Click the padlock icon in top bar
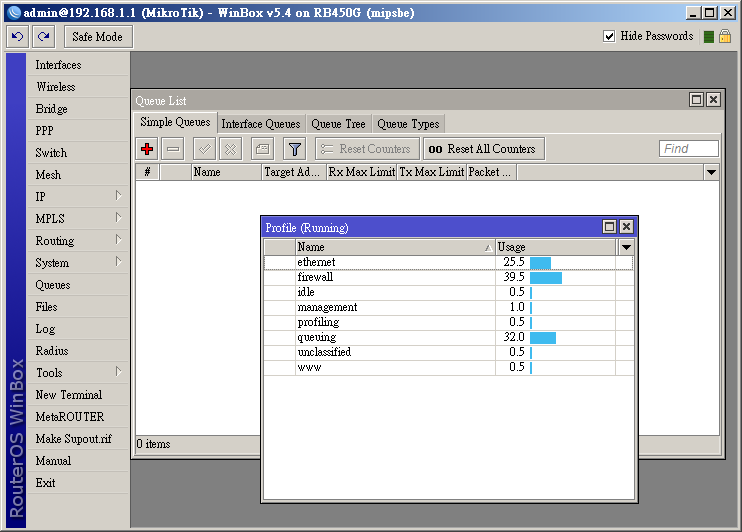Image resolution: width=742 pixels, height=532 pixels. [725, 36]
